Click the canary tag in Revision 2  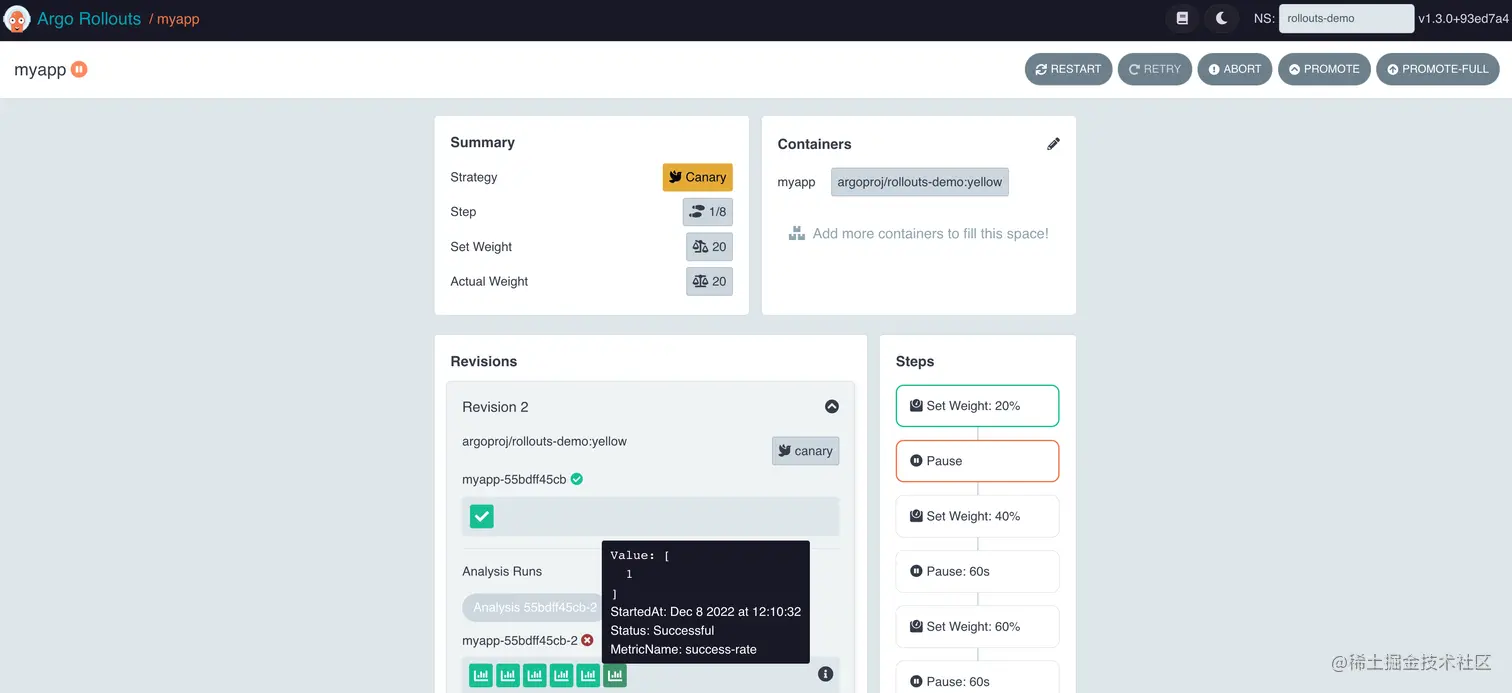coord(805,451)
